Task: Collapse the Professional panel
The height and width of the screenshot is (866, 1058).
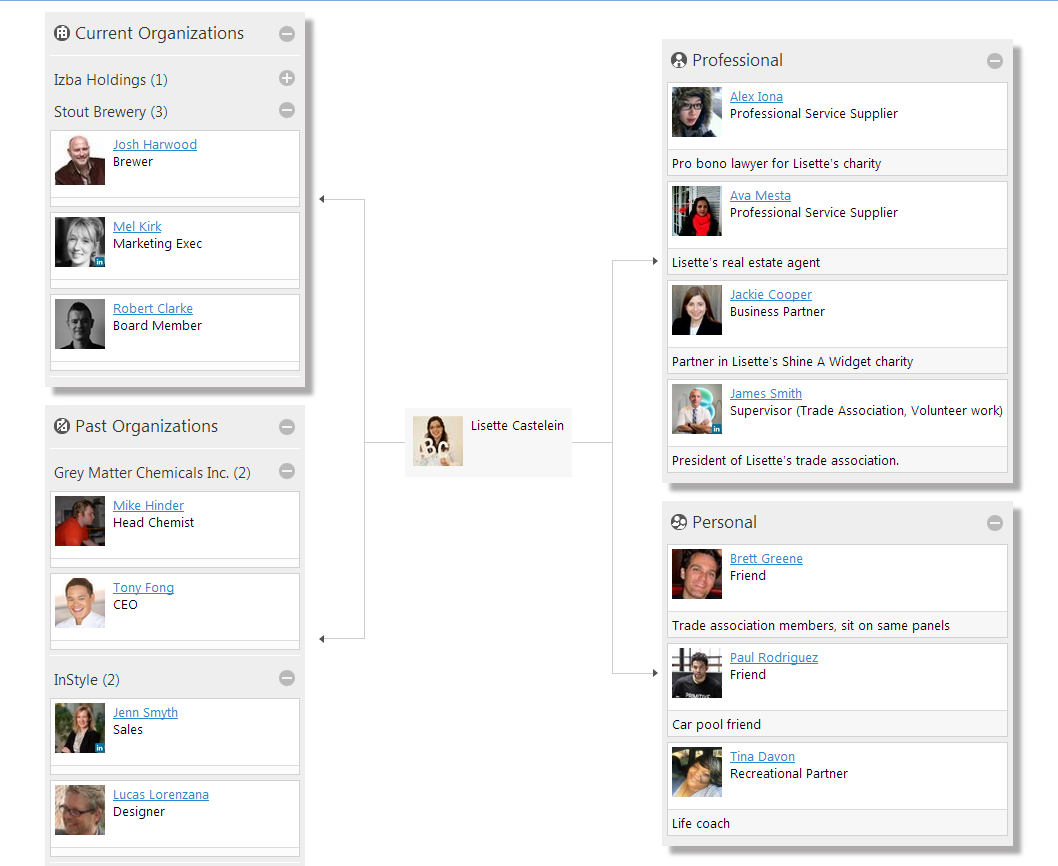Action: point(995,61)
